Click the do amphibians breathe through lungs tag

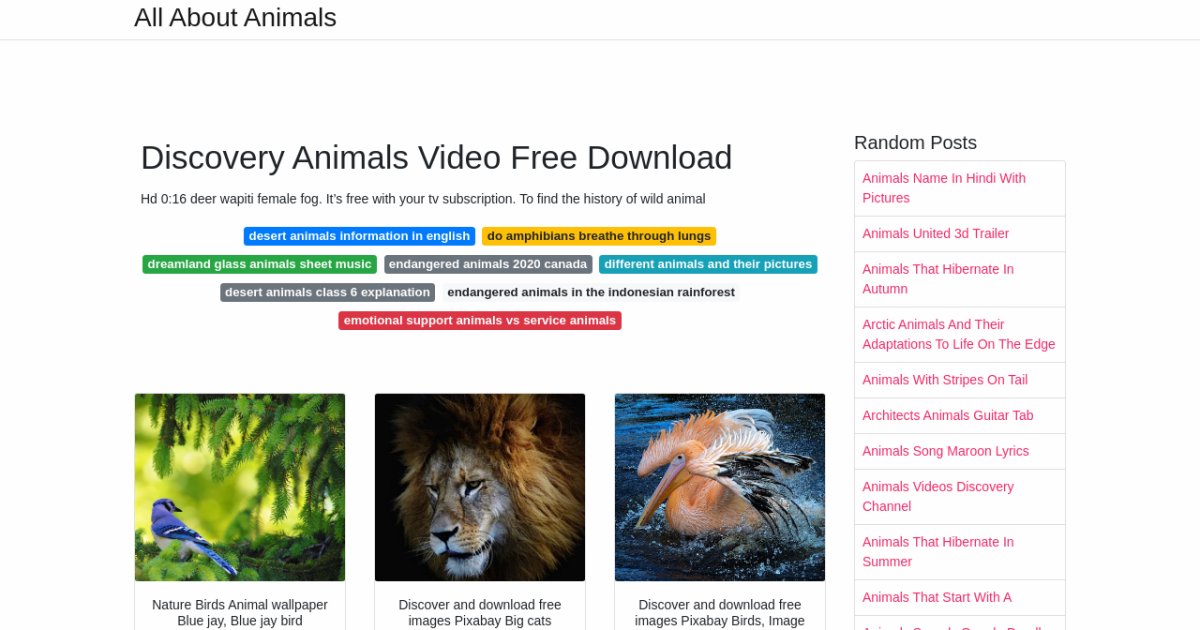coord(599,236)
